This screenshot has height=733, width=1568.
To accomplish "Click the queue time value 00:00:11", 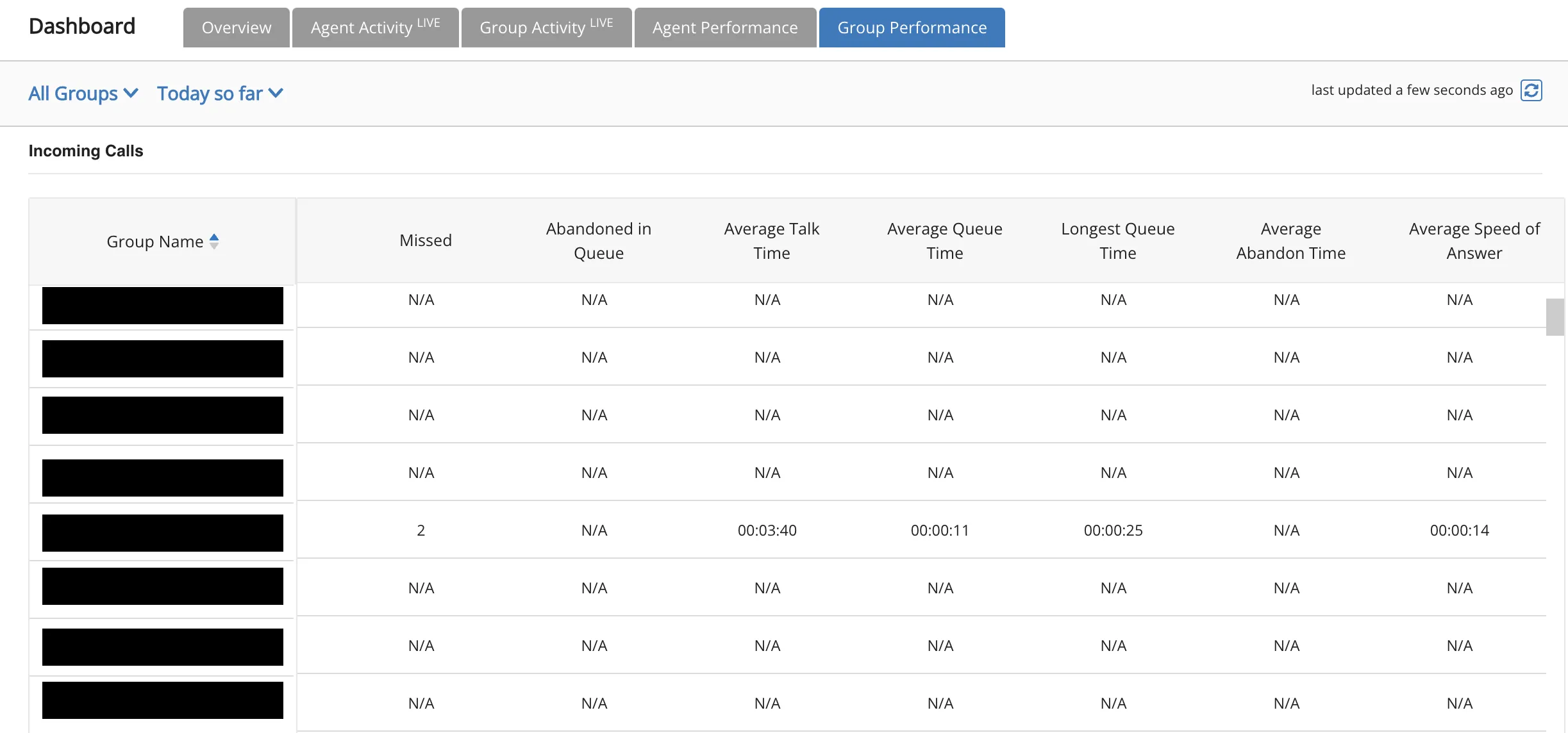I will pyautogui.click(x=940, y=531).
